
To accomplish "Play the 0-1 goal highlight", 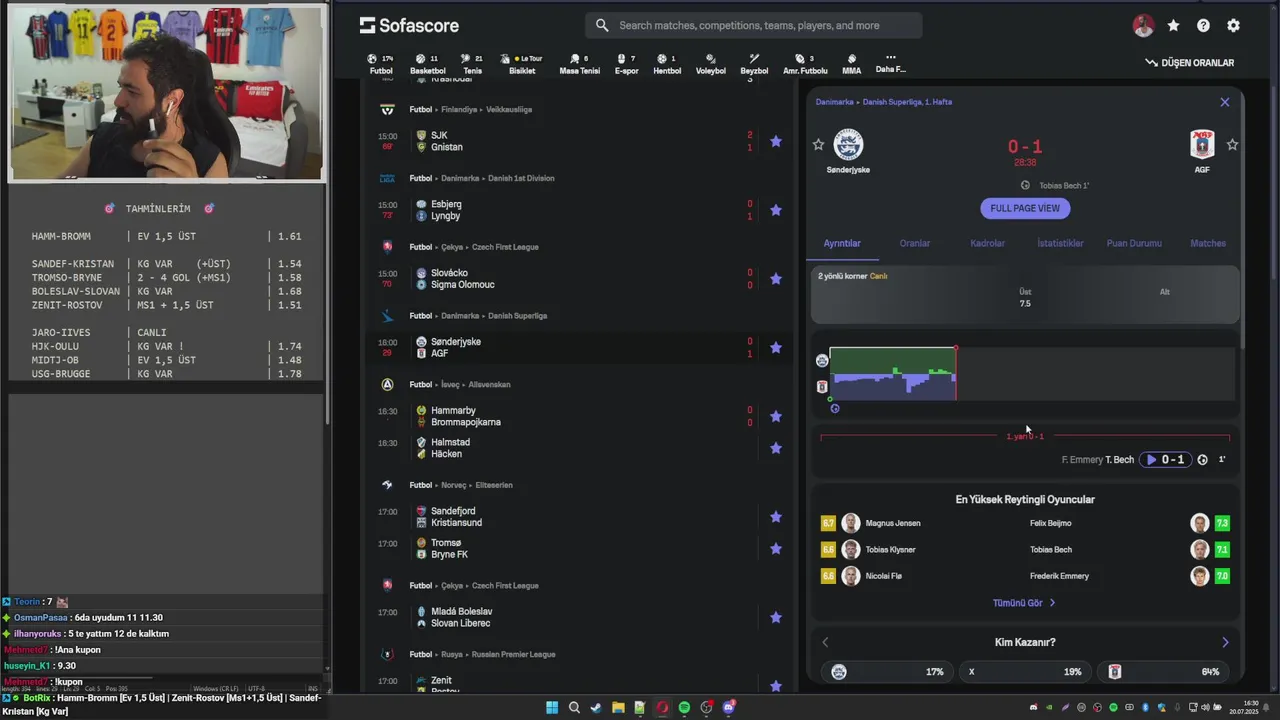I will click(x=1166, y=460).
